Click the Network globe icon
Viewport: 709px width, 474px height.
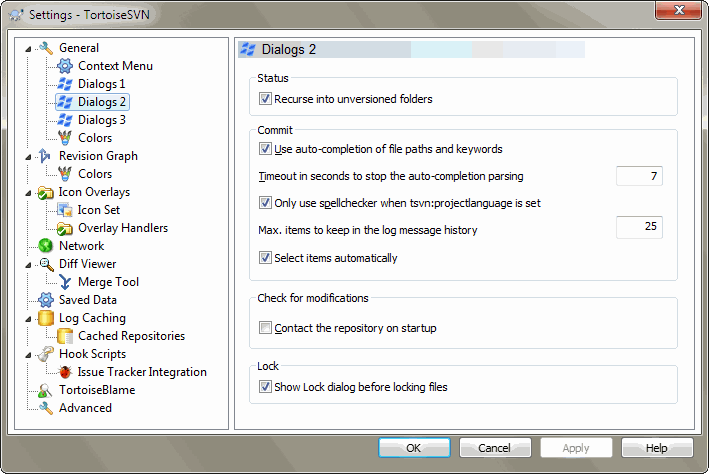[x=46, y=246]
